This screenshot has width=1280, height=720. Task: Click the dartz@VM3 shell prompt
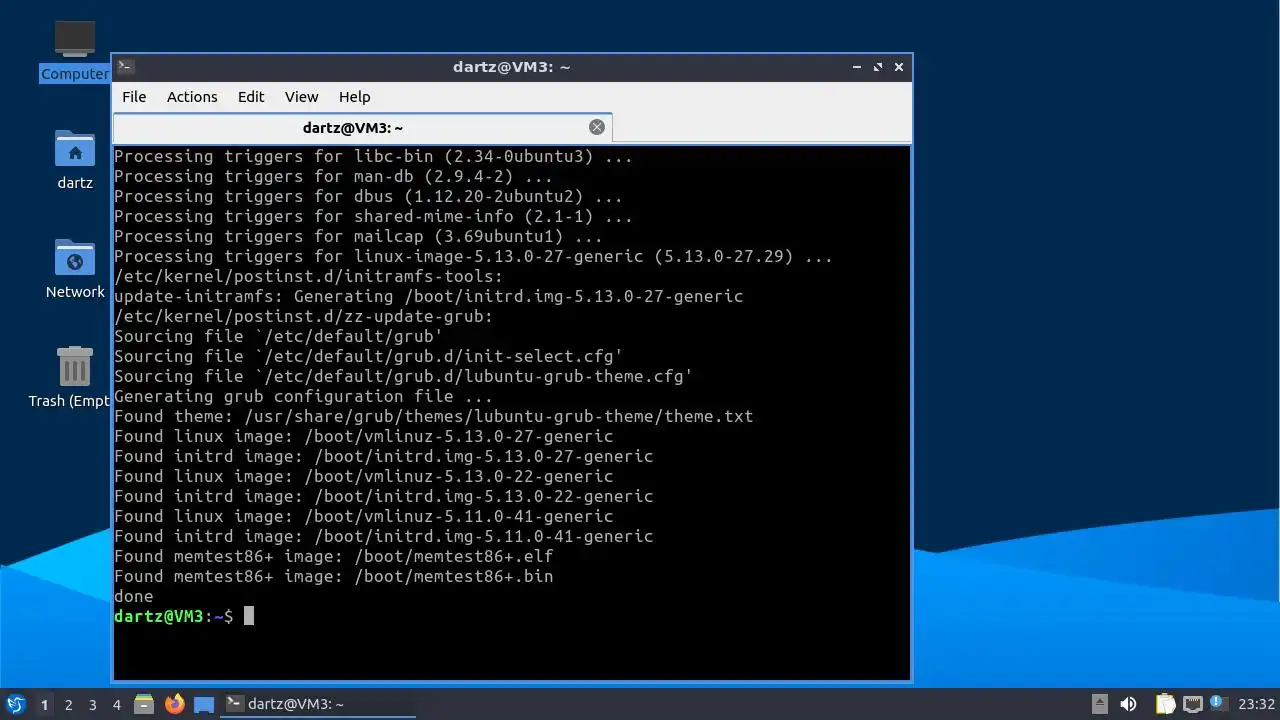[173, 616]
